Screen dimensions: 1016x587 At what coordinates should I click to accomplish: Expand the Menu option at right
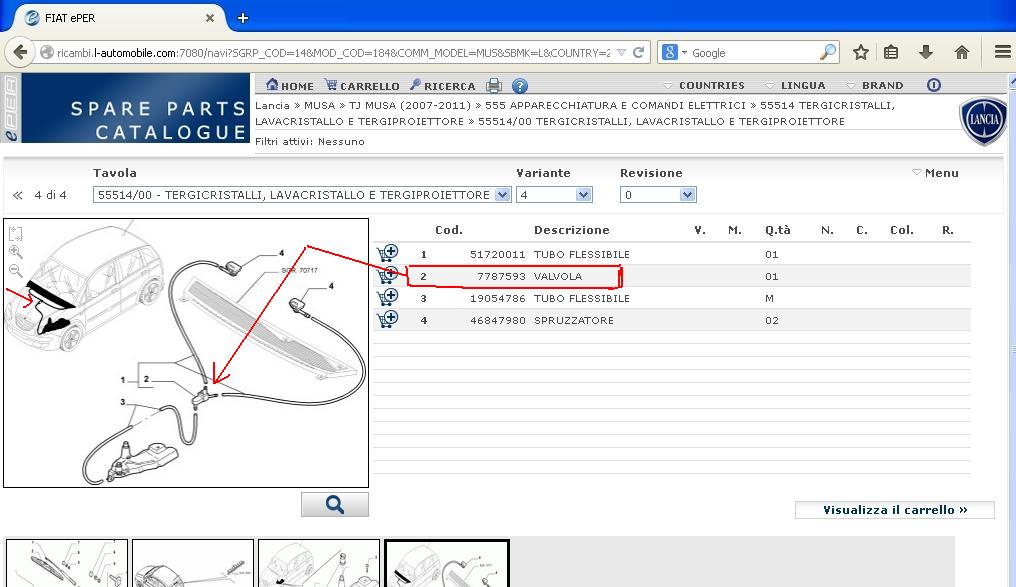pos(936,173)
